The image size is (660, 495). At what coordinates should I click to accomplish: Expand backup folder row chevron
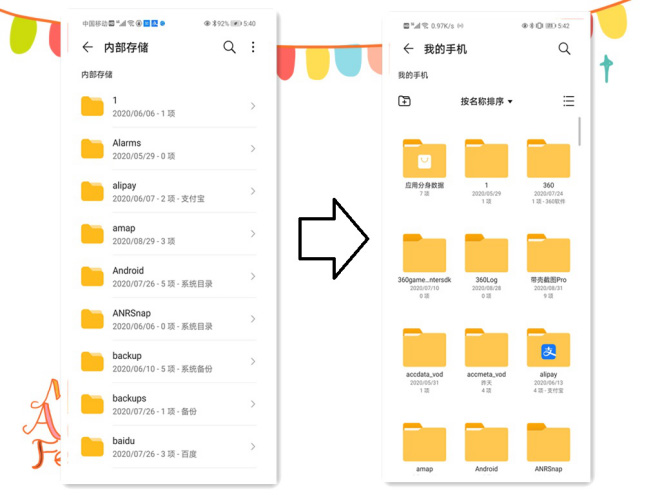pyautogui.click(x=252, y=362)
